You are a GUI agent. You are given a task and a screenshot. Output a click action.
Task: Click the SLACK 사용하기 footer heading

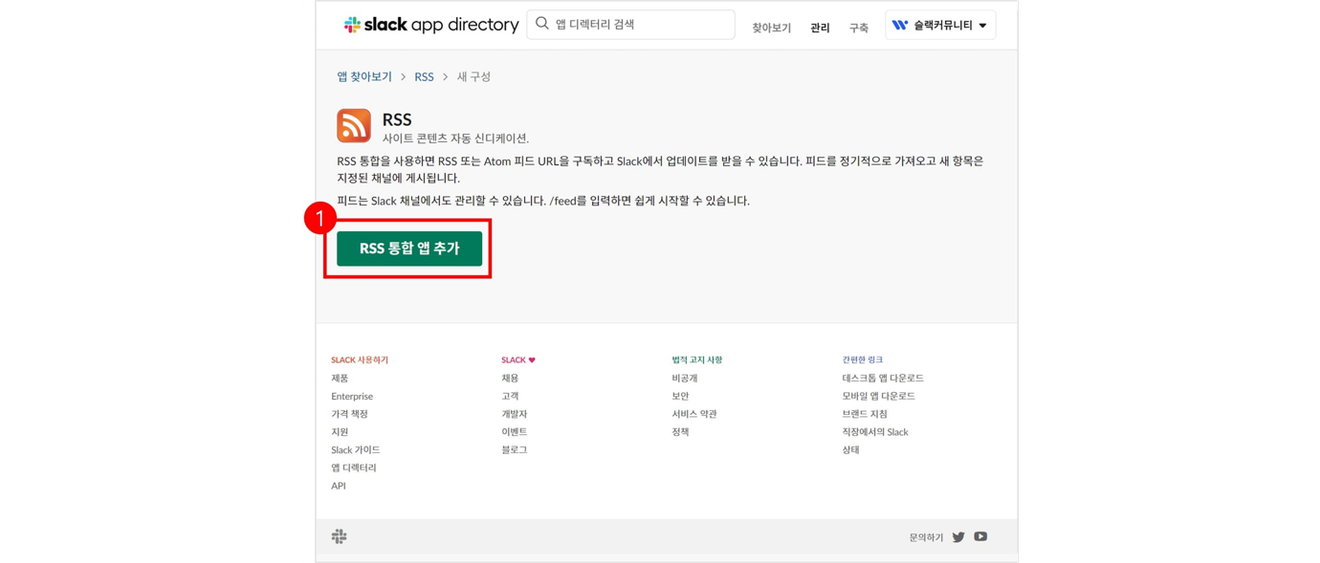(x=359, y=360)
